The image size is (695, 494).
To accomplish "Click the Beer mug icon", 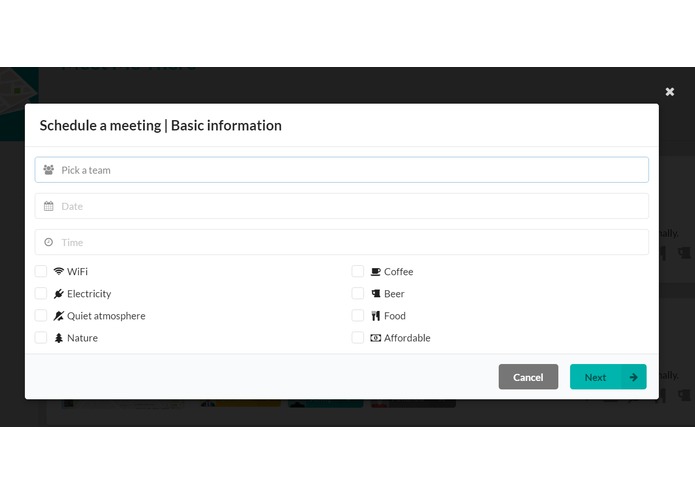I will 376,293.
